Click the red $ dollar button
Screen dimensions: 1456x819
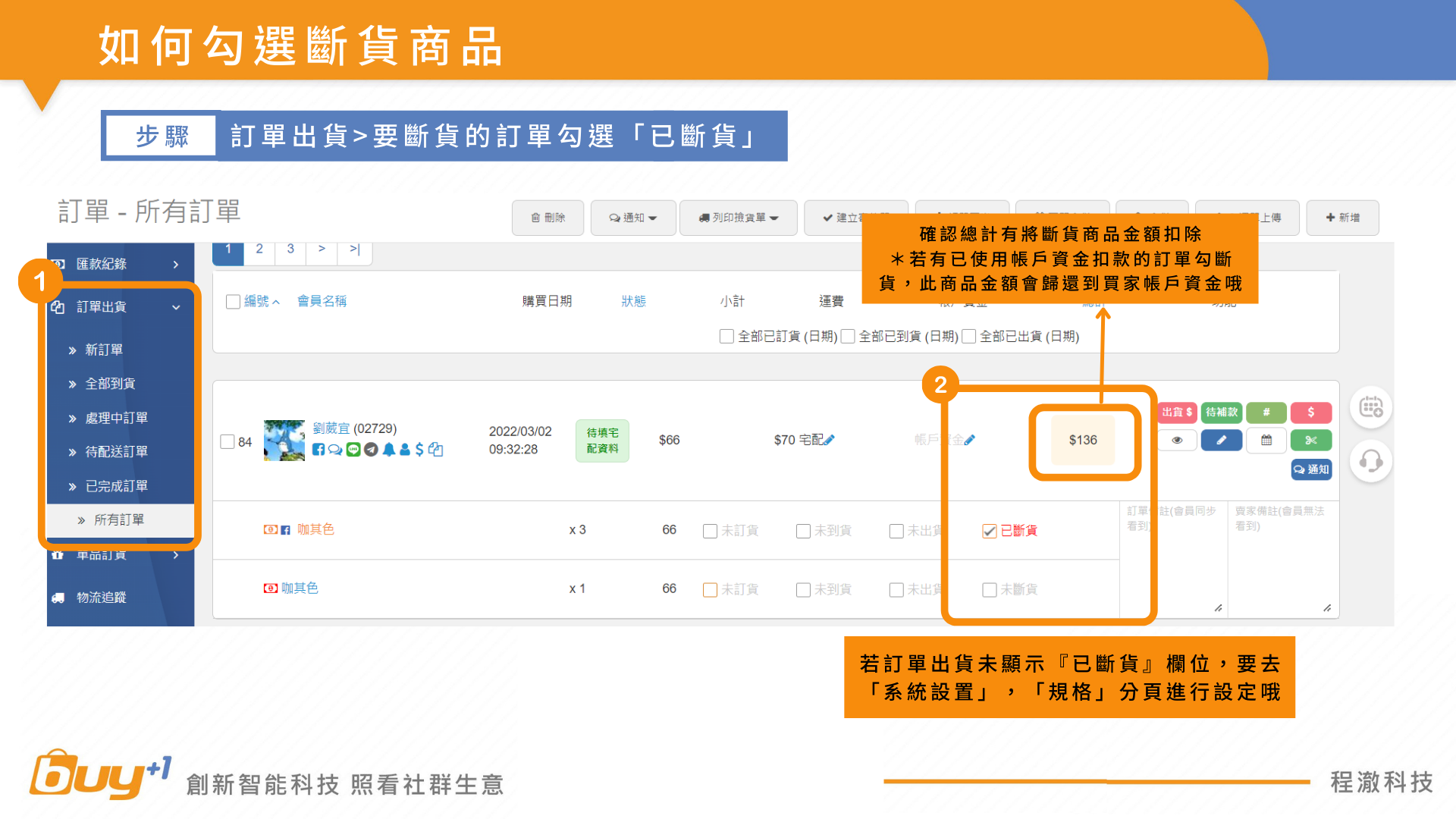coord(1311,413)
